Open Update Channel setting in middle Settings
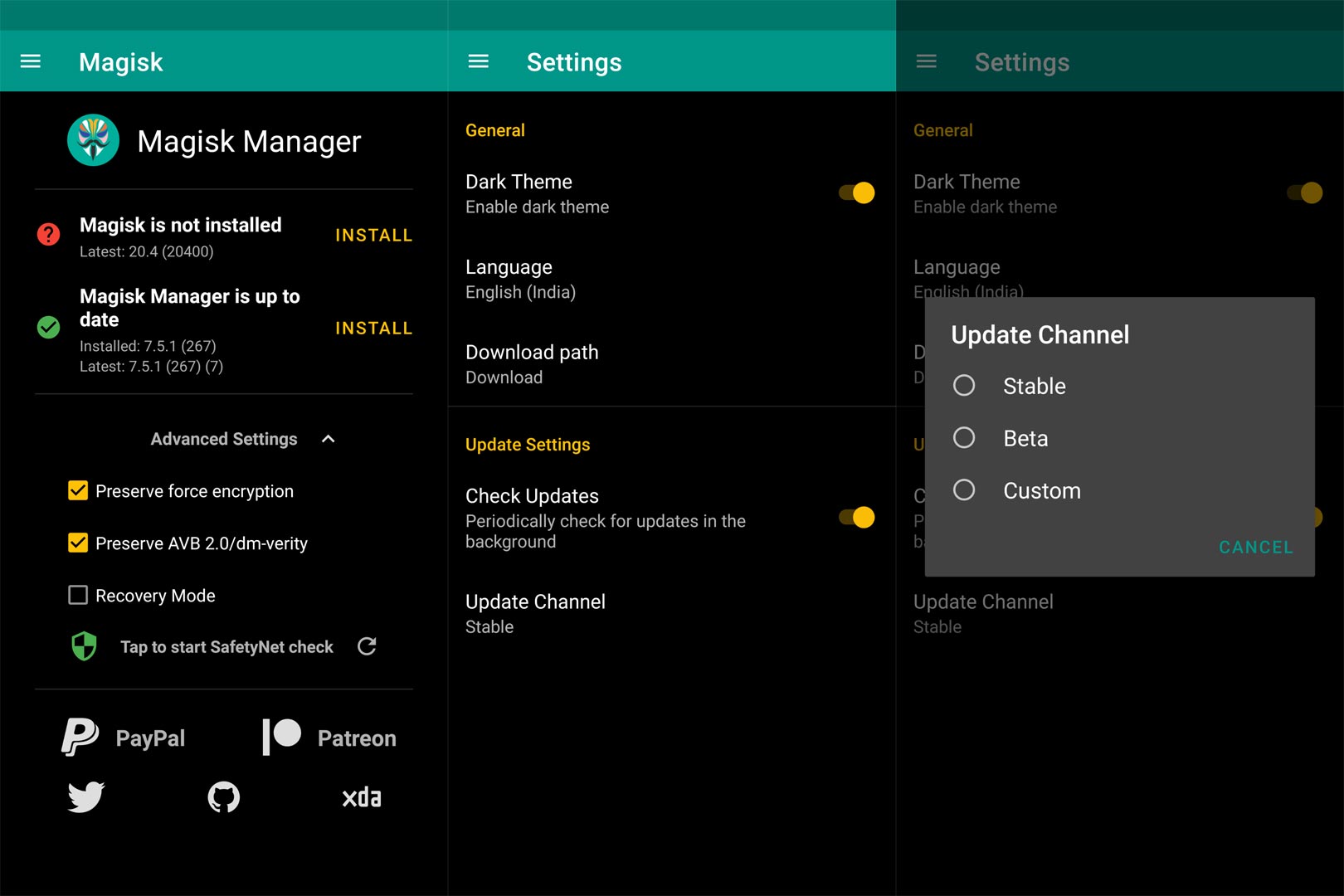 click(672, 614)
